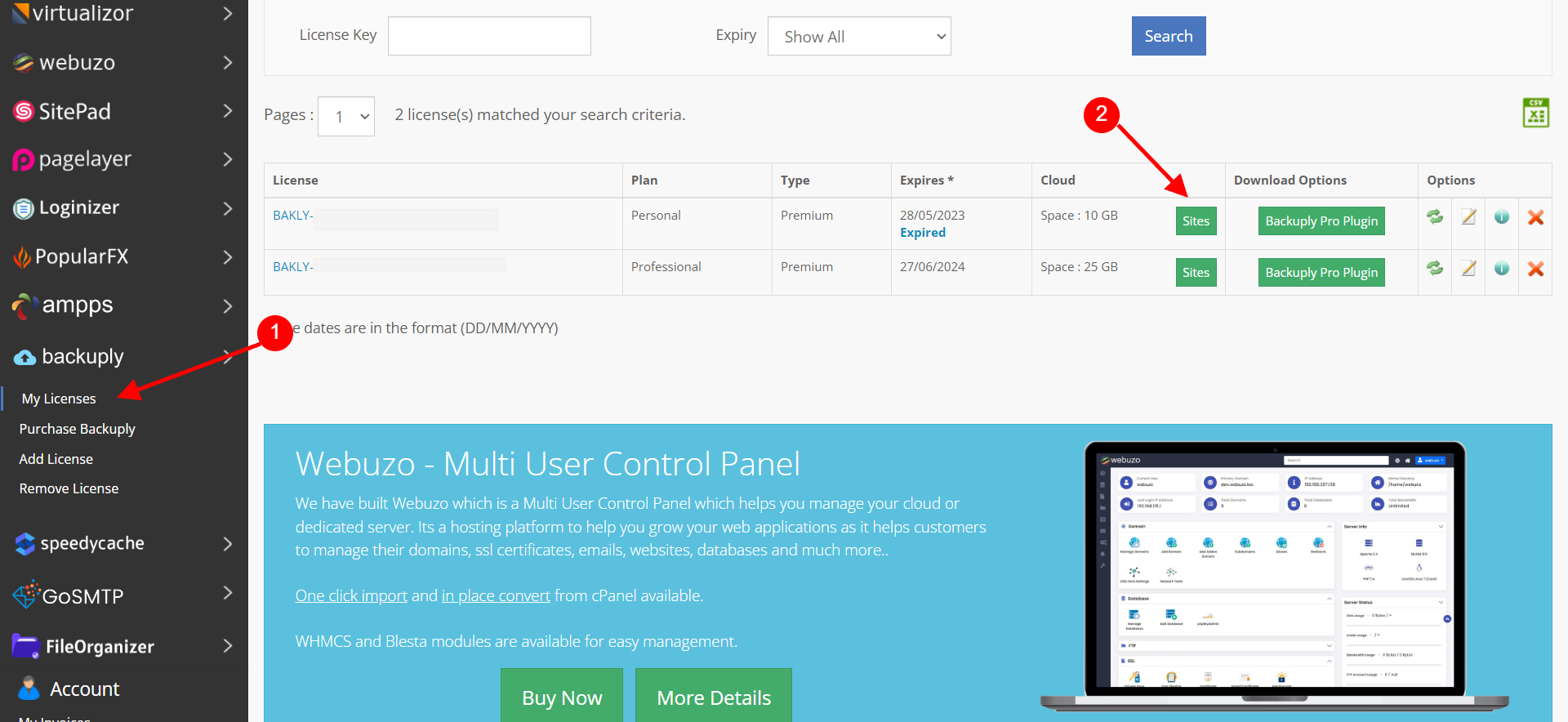Expand the SpeedyCache sidebar menu chevron

[228, 543]
